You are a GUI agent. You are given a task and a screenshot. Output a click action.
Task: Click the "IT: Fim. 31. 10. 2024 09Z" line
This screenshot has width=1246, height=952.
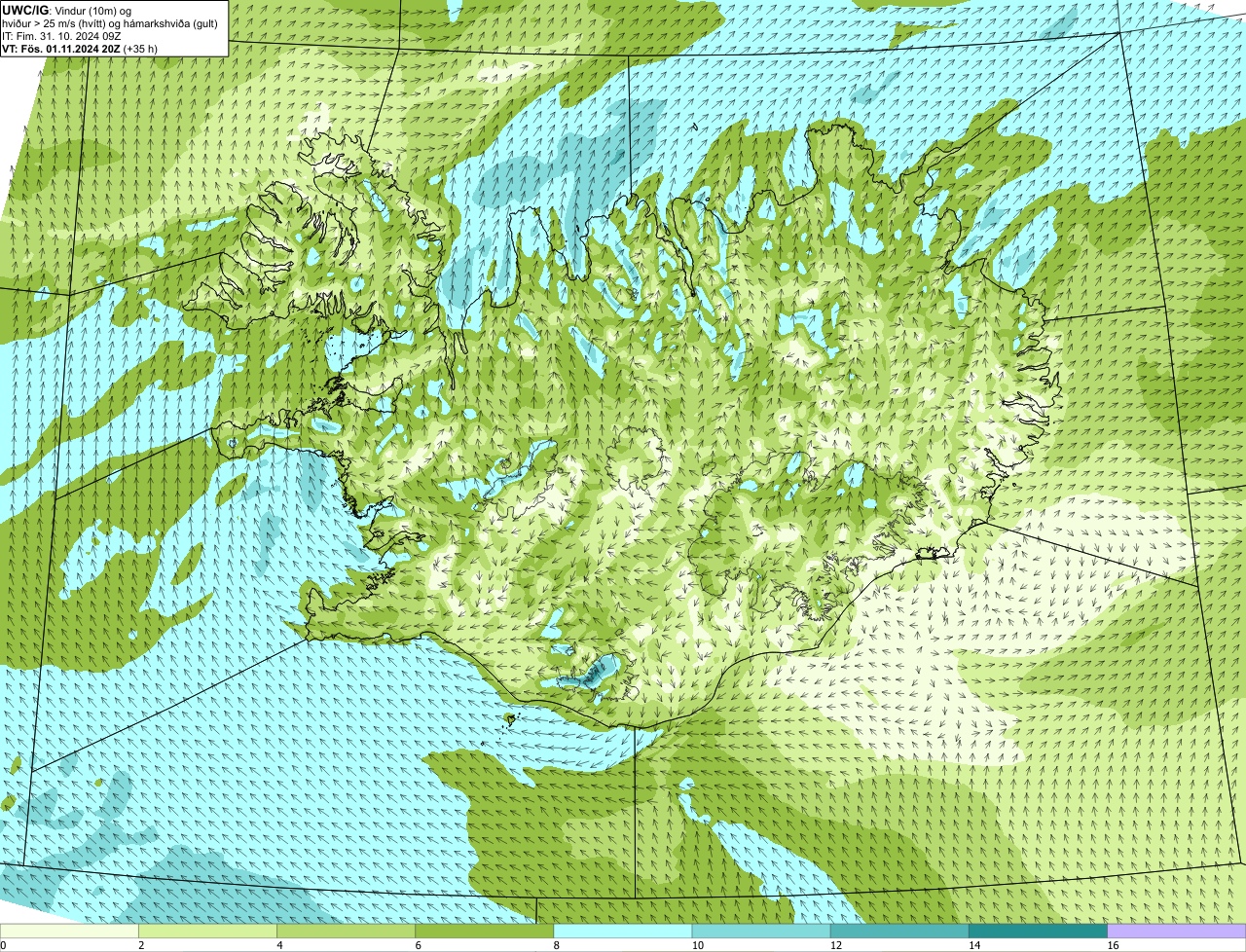pos(61,36)
